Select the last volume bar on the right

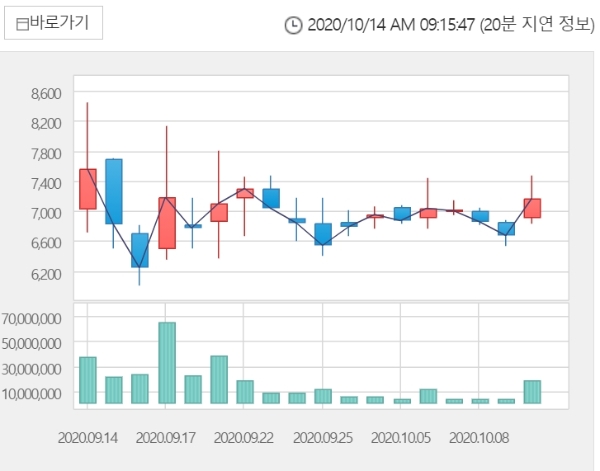point(532,392)
